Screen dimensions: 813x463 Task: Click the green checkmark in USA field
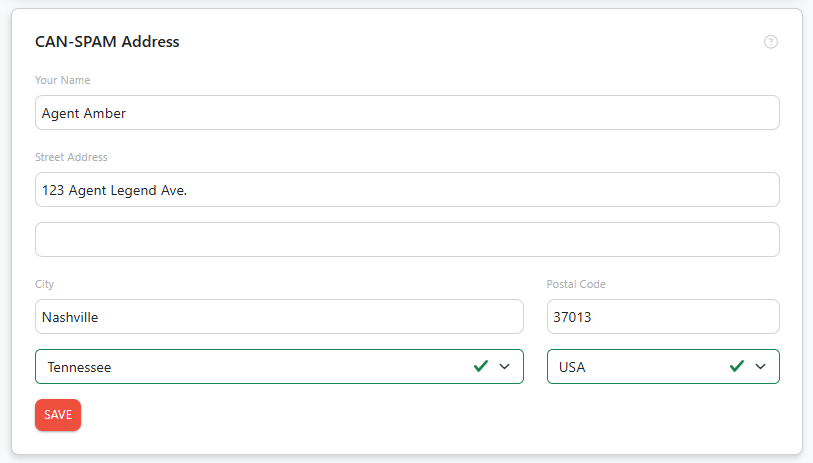pos(737,367)
